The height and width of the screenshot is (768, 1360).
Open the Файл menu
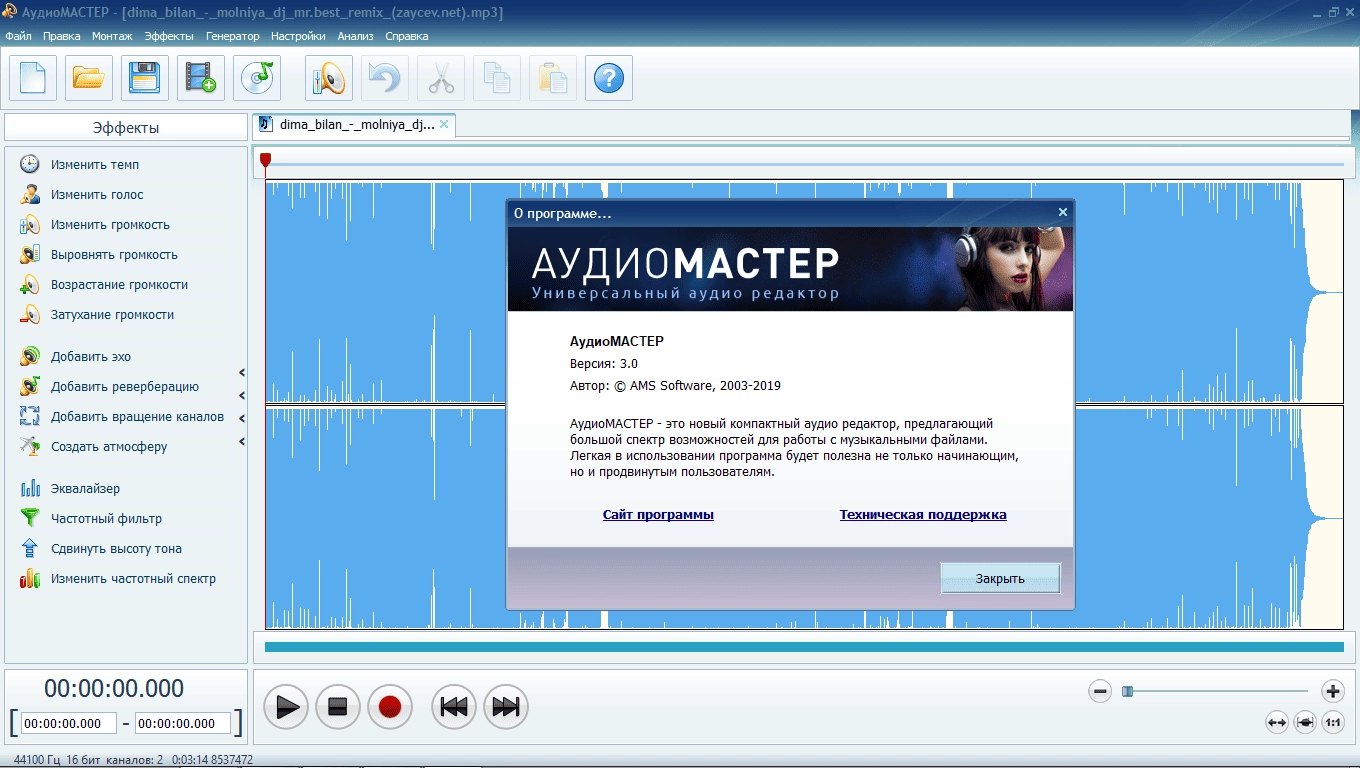(18, 36)
